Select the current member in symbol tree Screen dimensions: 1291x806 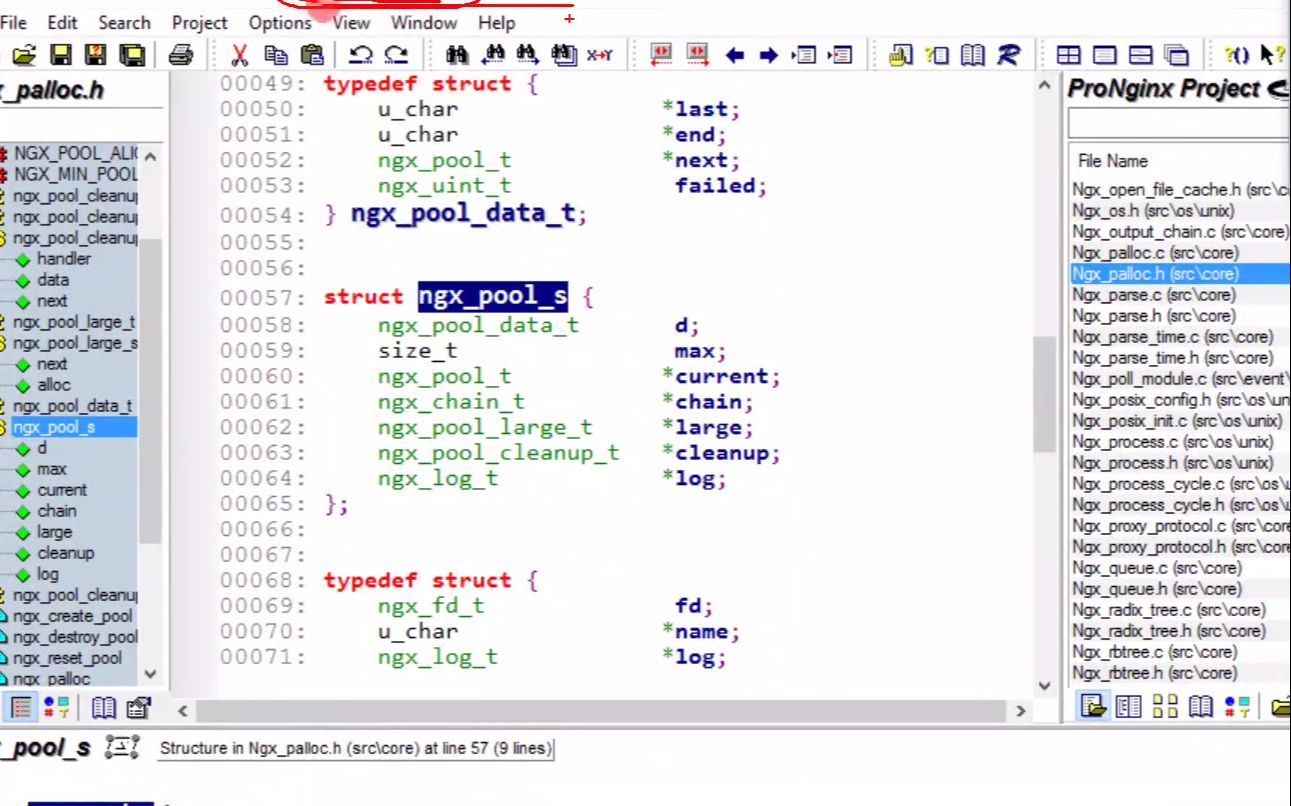point(62,490)
